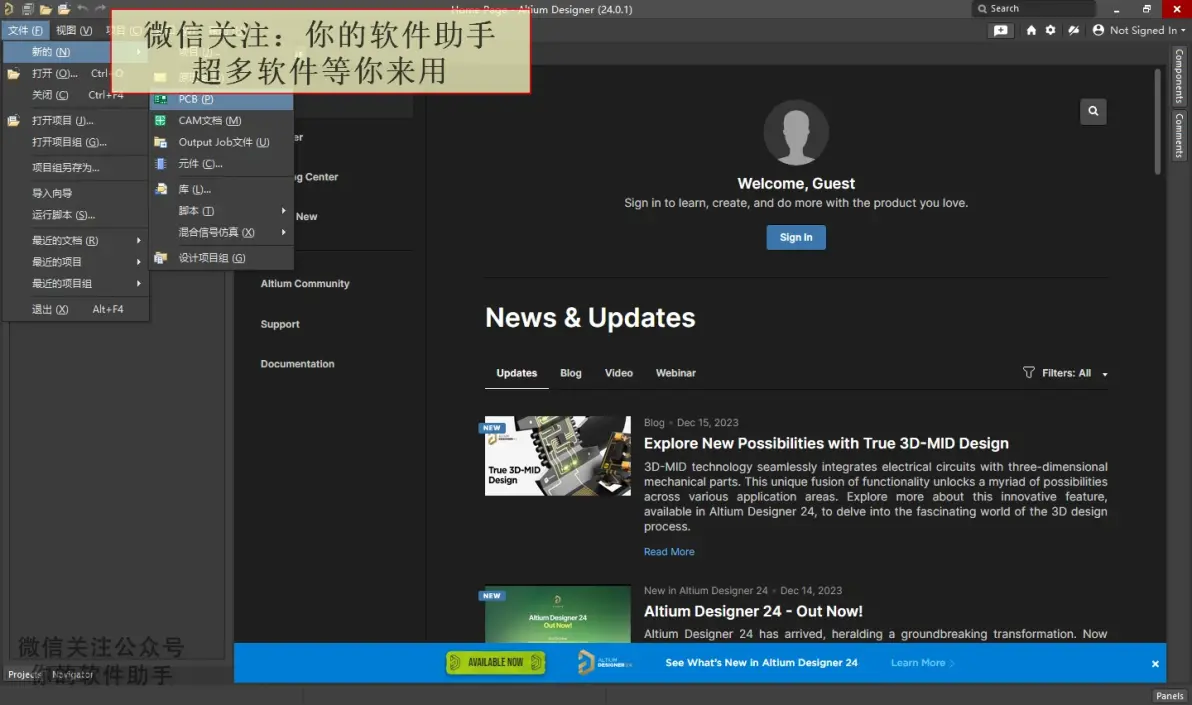Click the magnifier button on the home page
Screen dimensions: 1192x705
tap(1093, 111)
